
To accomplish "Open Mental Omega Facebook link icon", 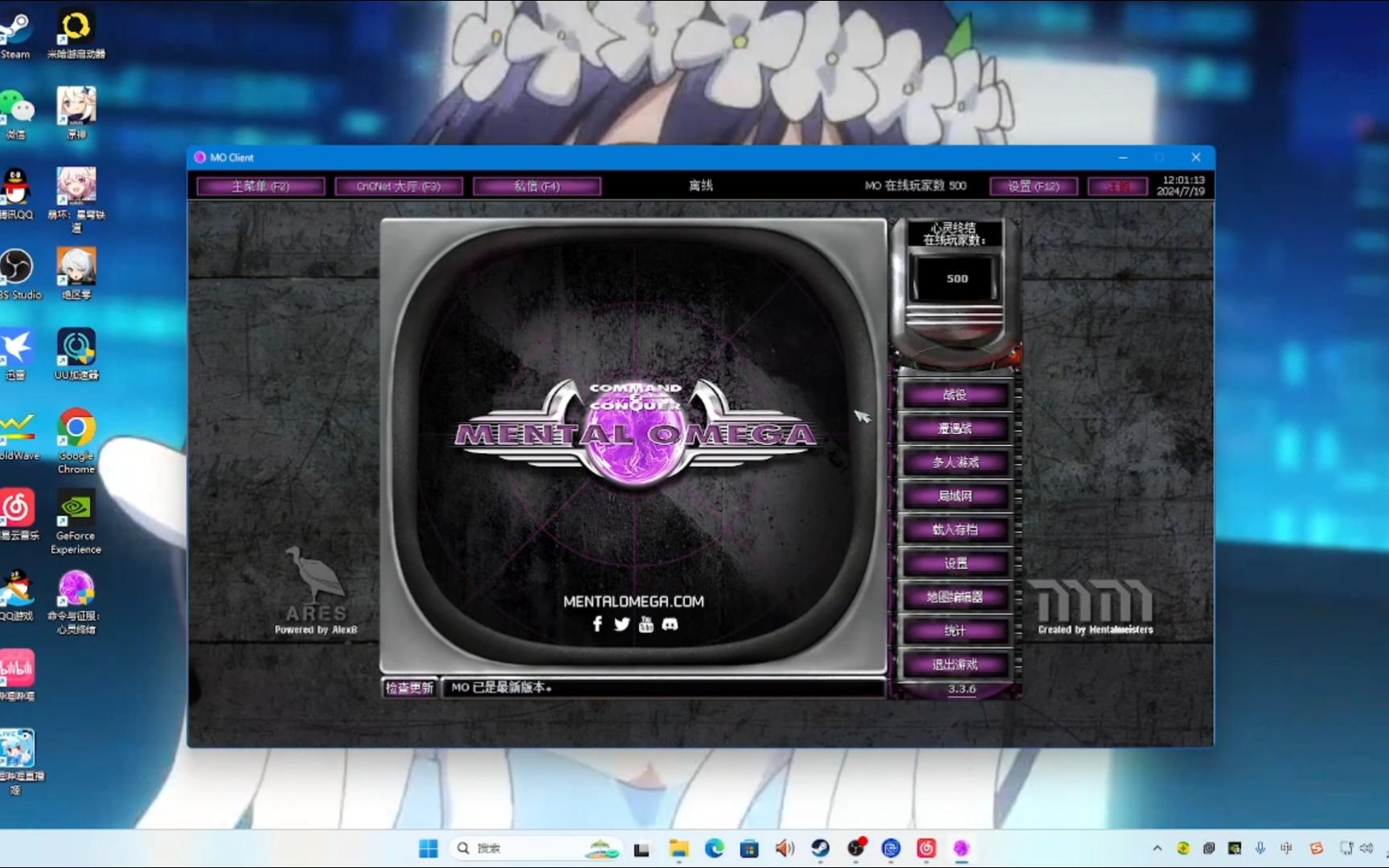I will click(597, 624).
